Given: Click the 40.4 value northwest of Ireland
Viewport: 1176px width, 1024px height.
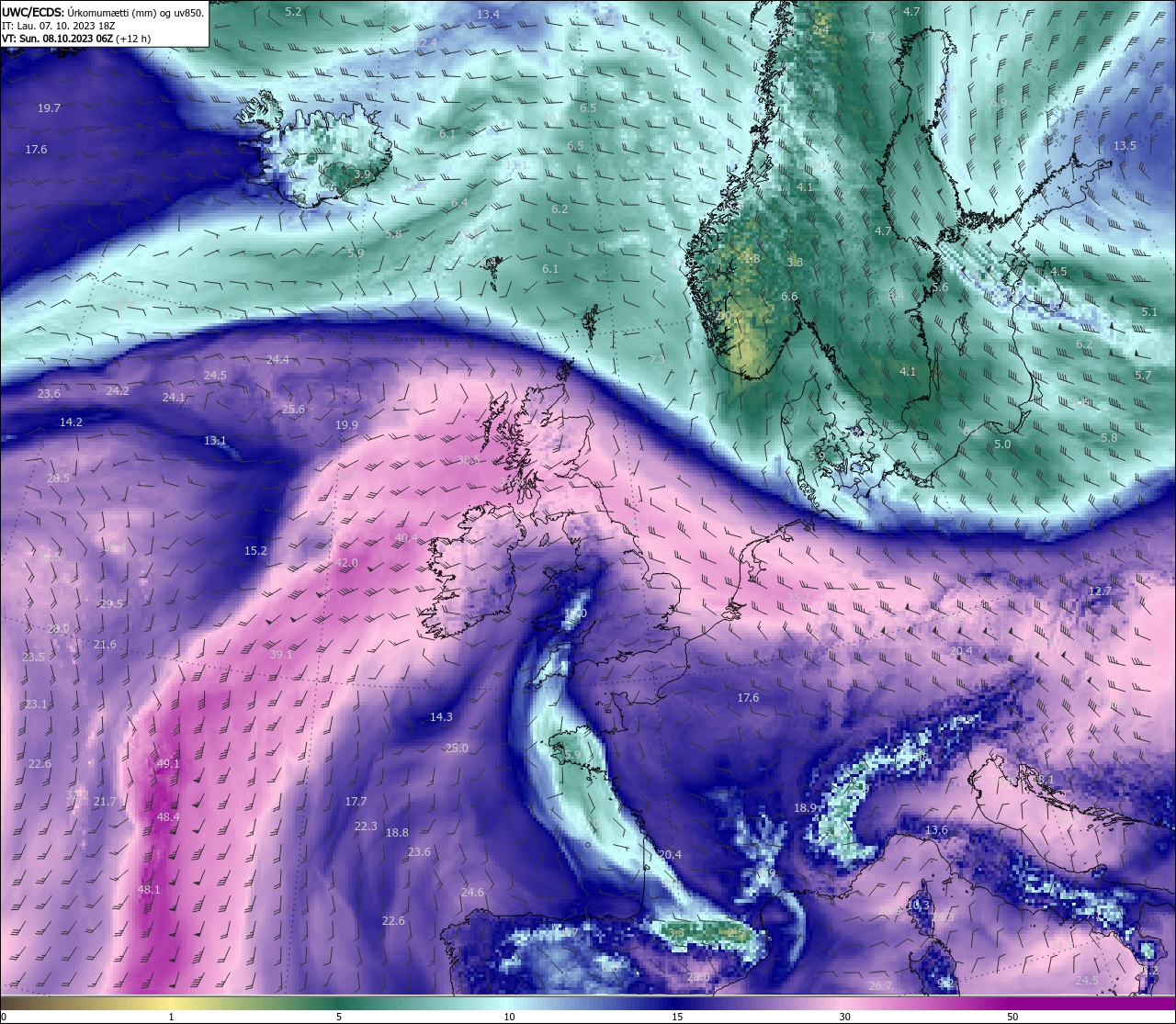Looking at the screenshot, I should coord(406,538).
